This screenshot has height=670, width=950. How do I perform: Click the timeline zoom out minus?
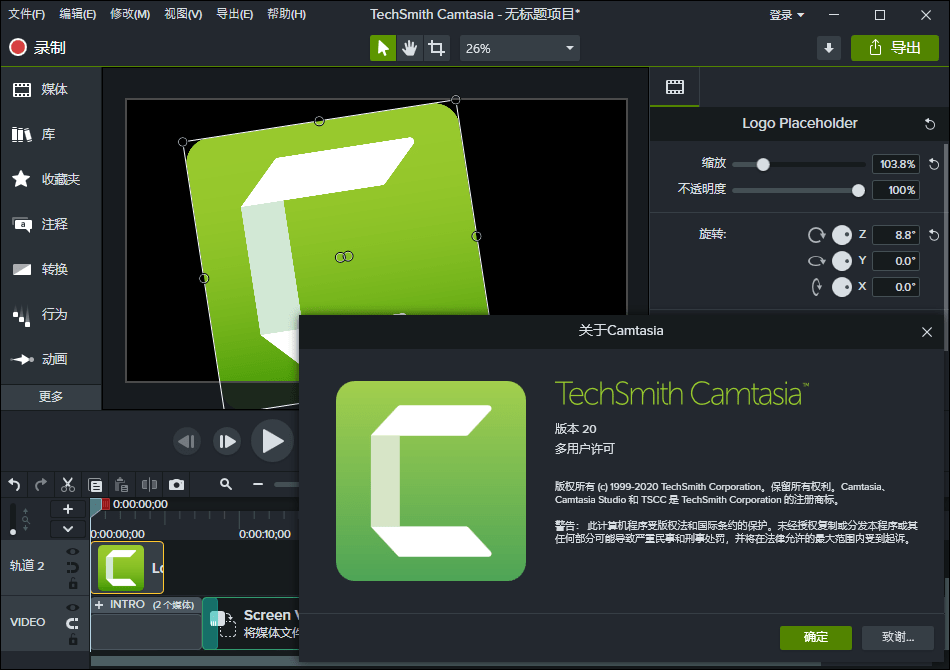click(258, 484)
